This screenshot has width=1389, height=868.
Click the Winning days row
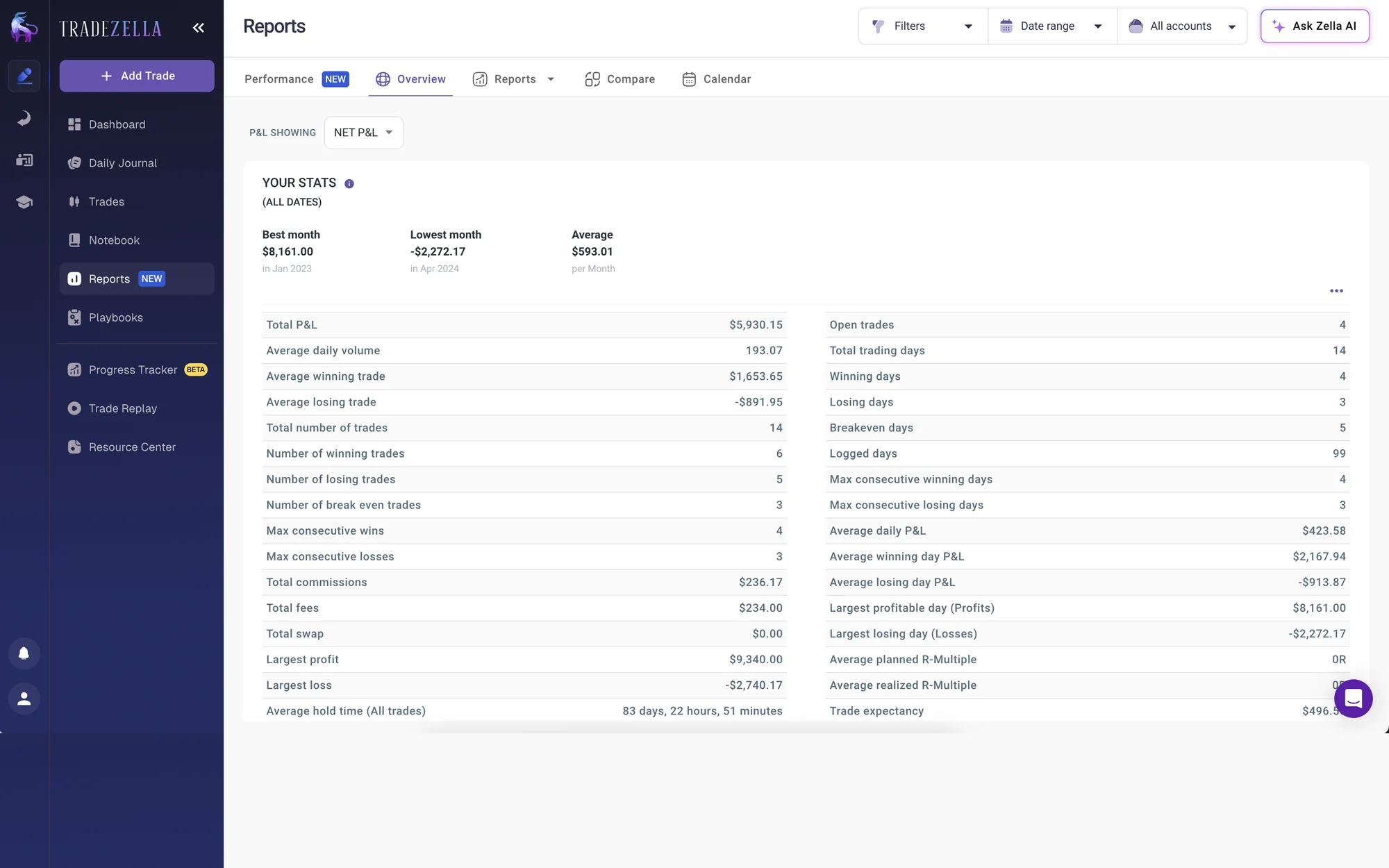(x=1088, y=376)
